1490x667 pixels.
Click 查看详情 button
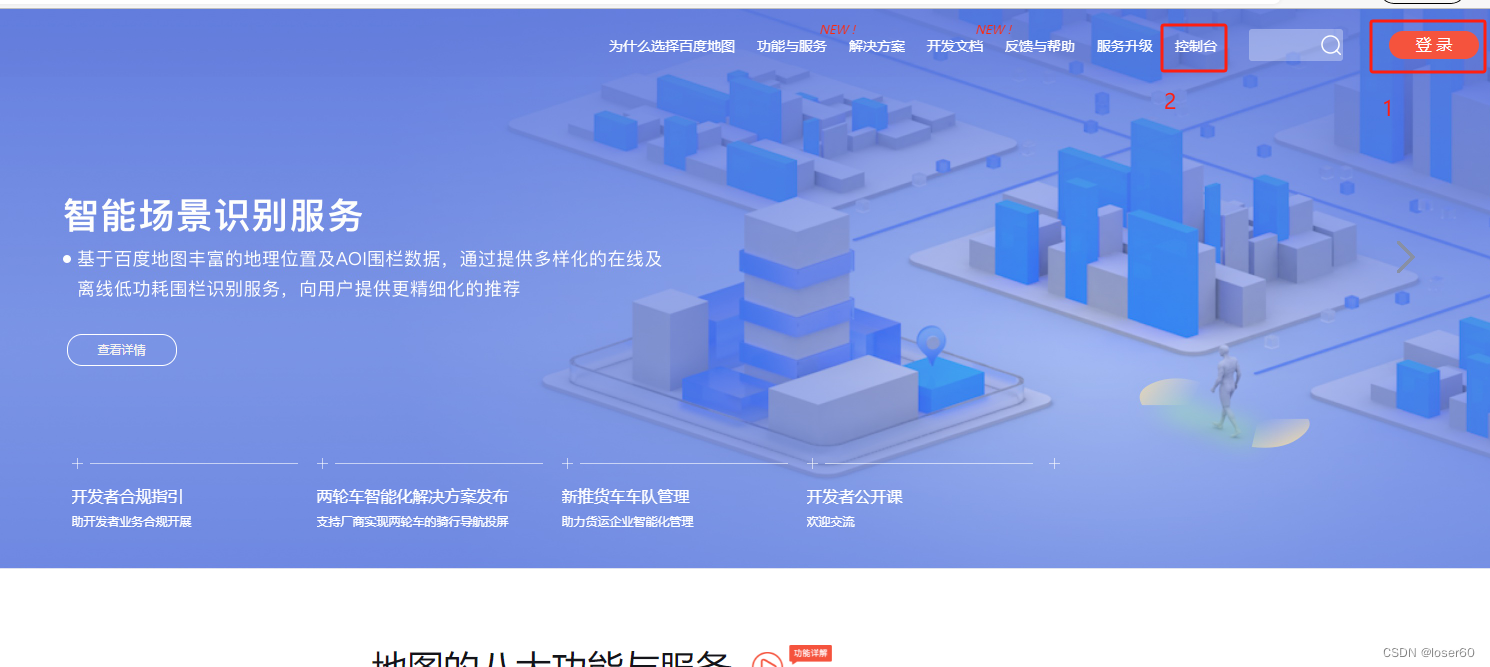[x=122, y=350]
